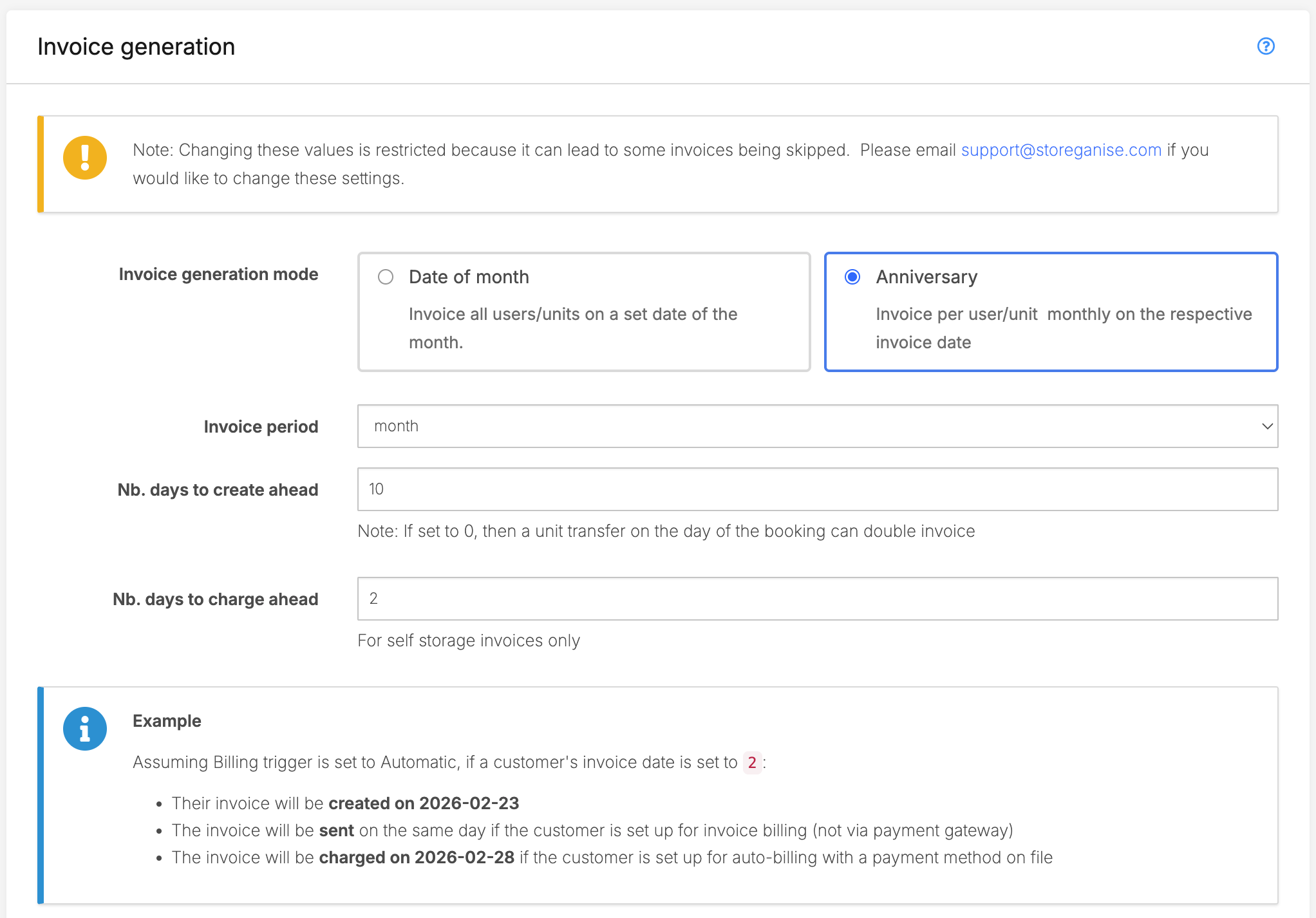The width and height of the screenshot is (1316, 918).
Task: Click the yellow warning exclamation icon
Action: (x=85, y=158)
